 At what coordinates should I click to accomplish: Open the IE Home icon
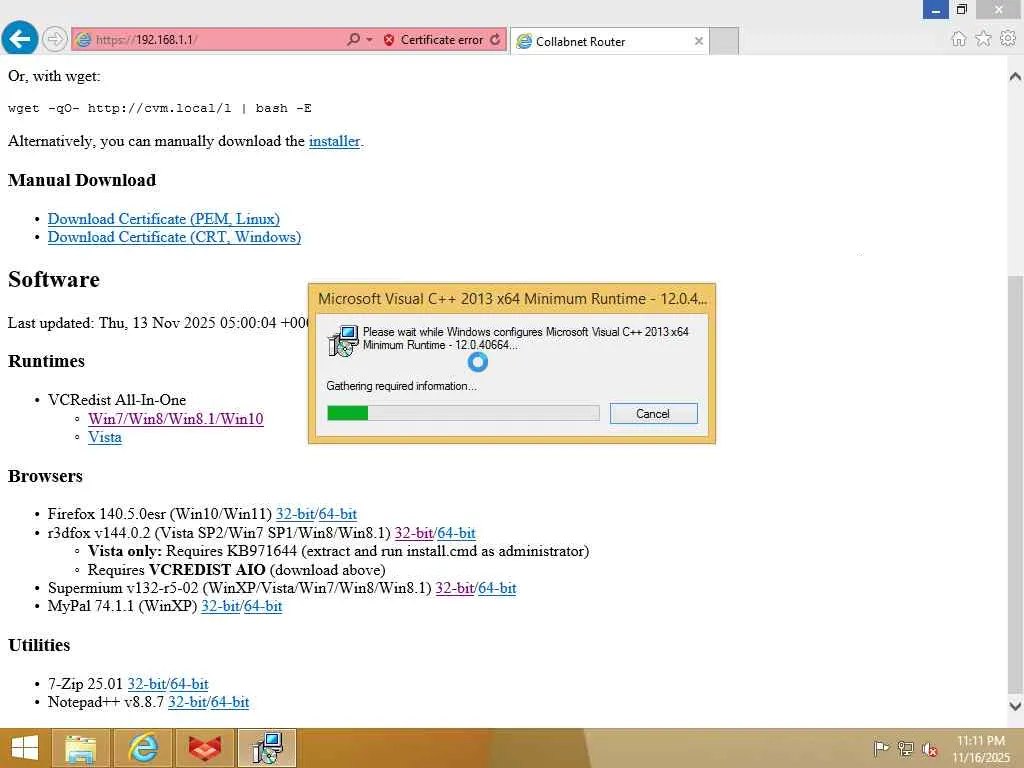click(958, 39)
